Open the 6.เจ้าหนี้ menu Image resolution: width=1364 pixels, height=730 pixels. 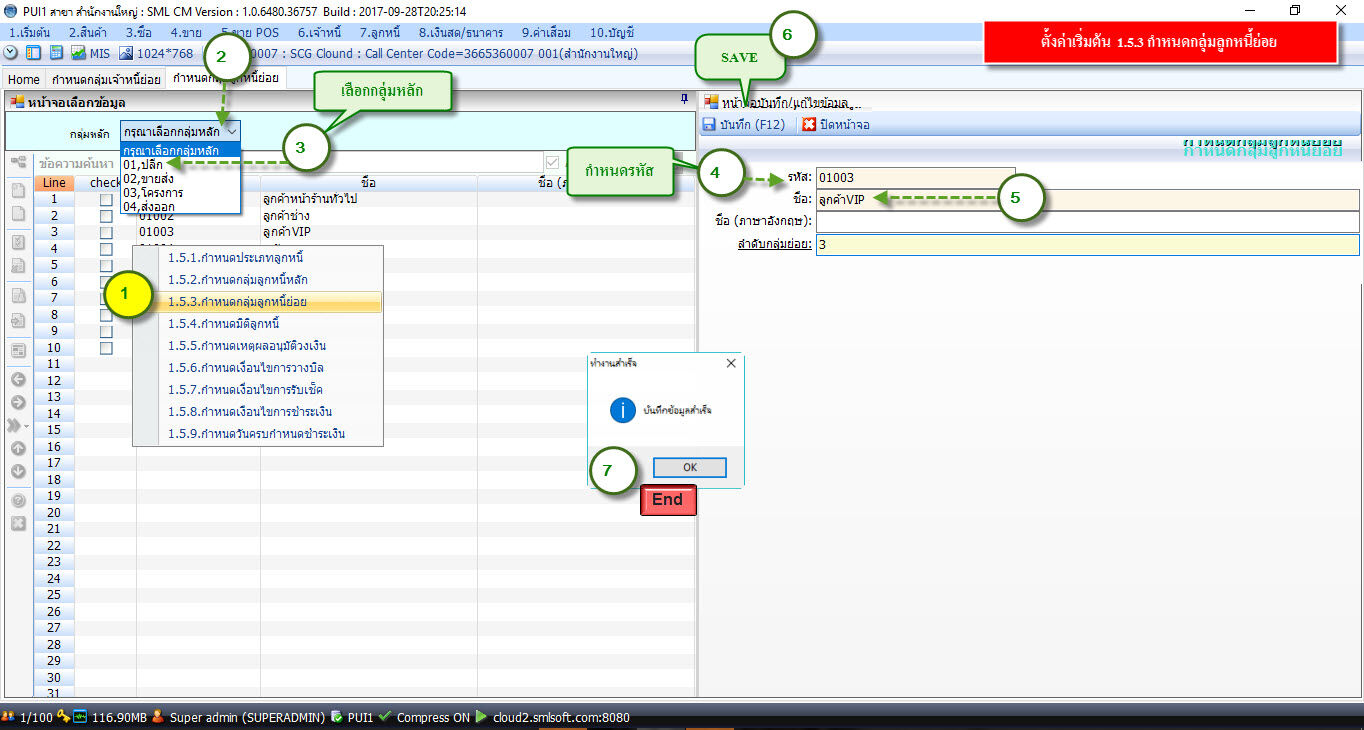pos(320,32)
